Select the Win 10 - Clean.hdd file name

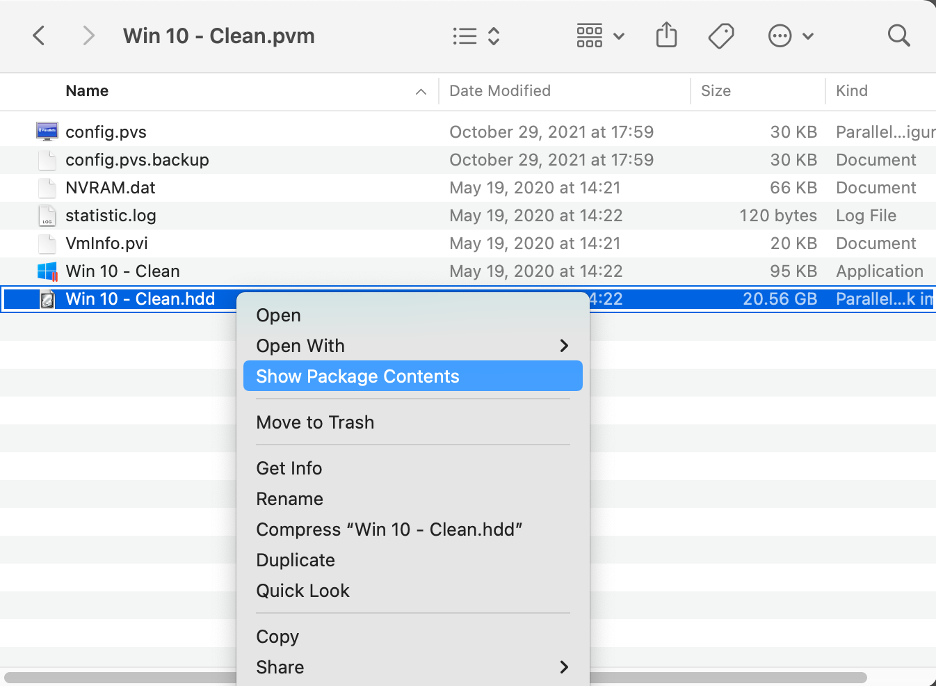pyautogui.click(x=140, y=299)
